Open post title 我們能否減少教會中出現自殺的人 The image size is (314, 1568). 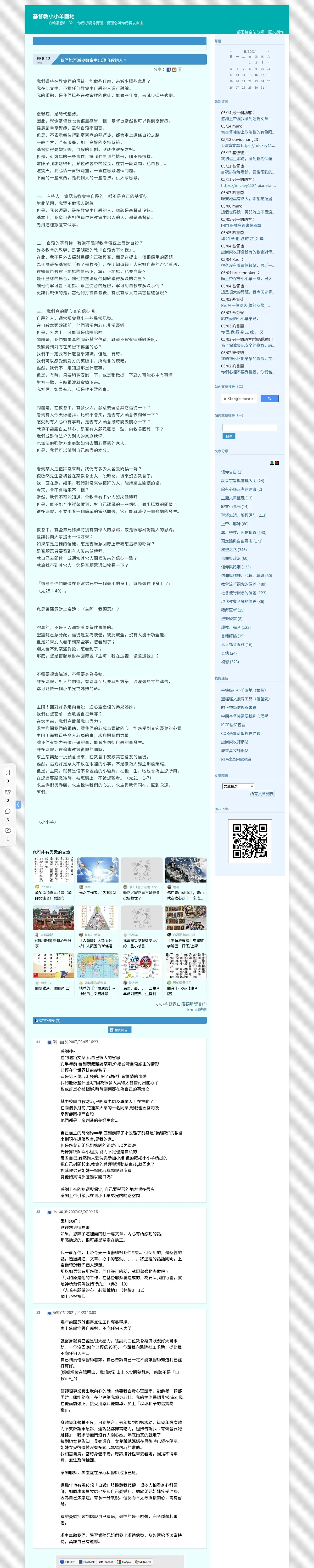click(x=93, y=60)
